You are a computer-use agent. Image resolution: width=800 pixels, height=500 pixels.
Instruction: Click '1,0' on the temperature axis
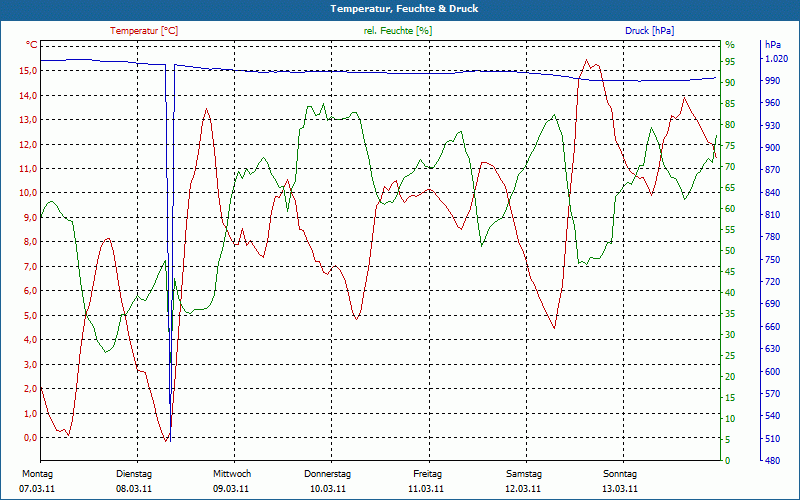click(x=30, y=413)
